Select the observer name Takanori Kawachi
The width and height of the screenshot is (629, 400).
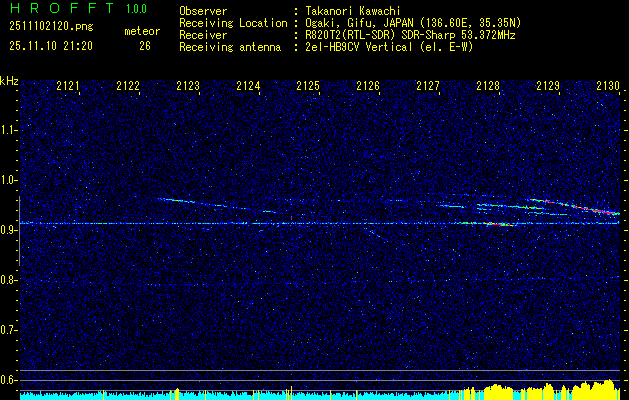click(x=353, y=11)
